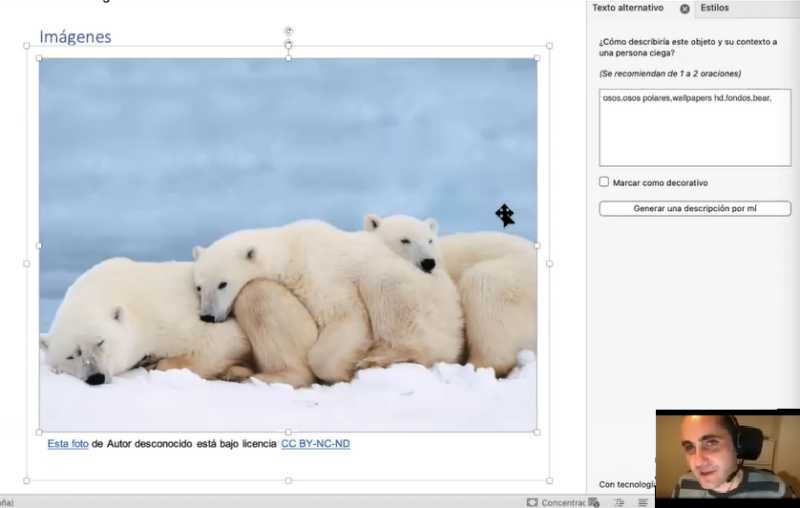This screenshot has width=800, height=508.
Task: Switch to outline view icon
Action: tap(620, 502)
